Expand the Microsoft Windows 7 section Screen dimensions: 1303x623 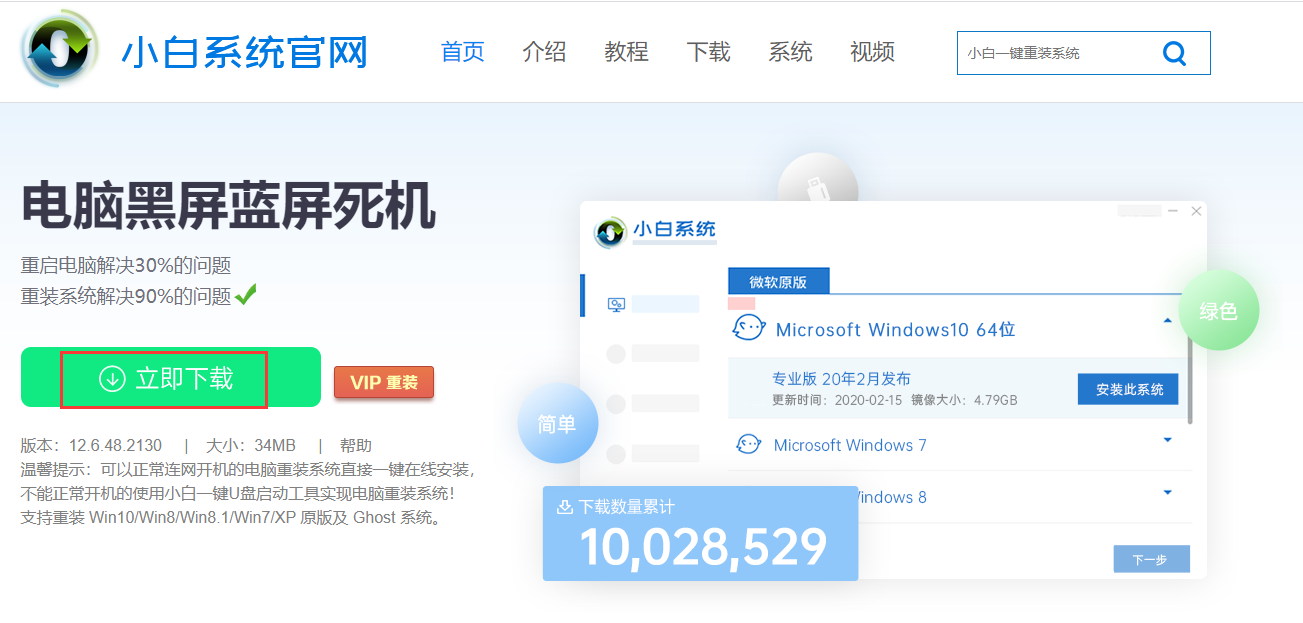pos(1167,439)
